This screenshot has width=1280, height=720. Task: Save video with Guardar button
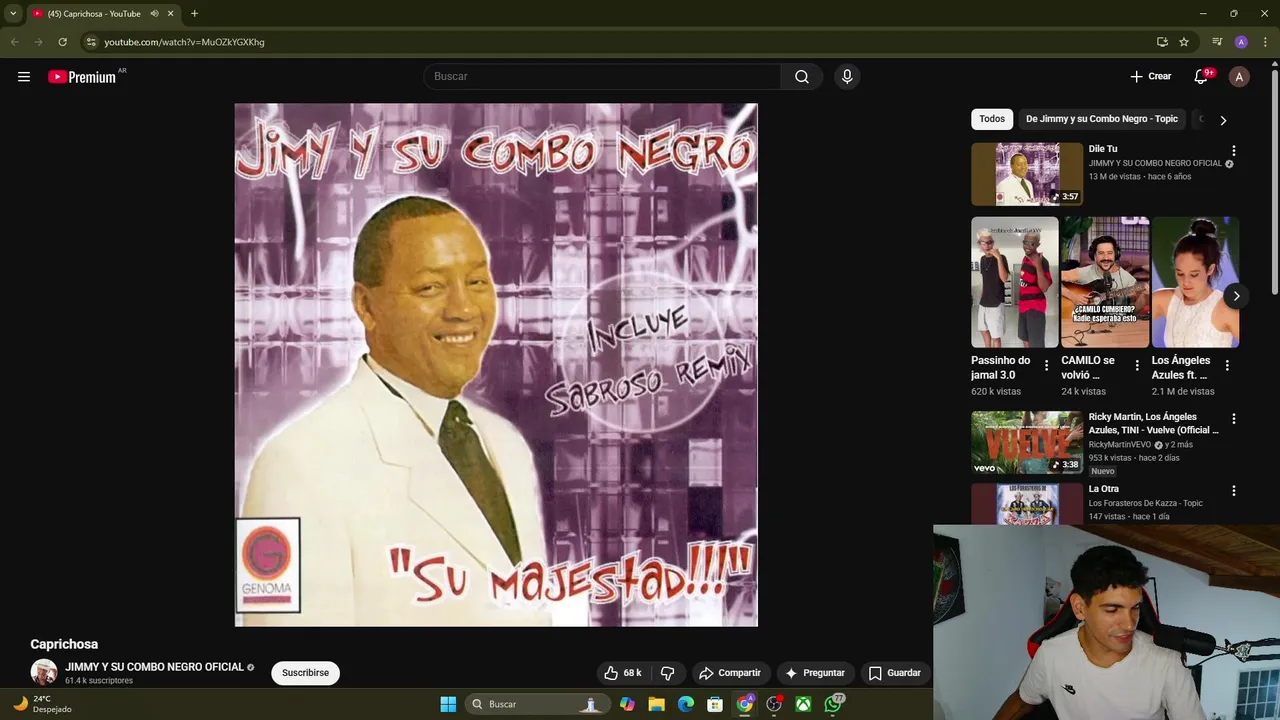[x=895, y=673]
